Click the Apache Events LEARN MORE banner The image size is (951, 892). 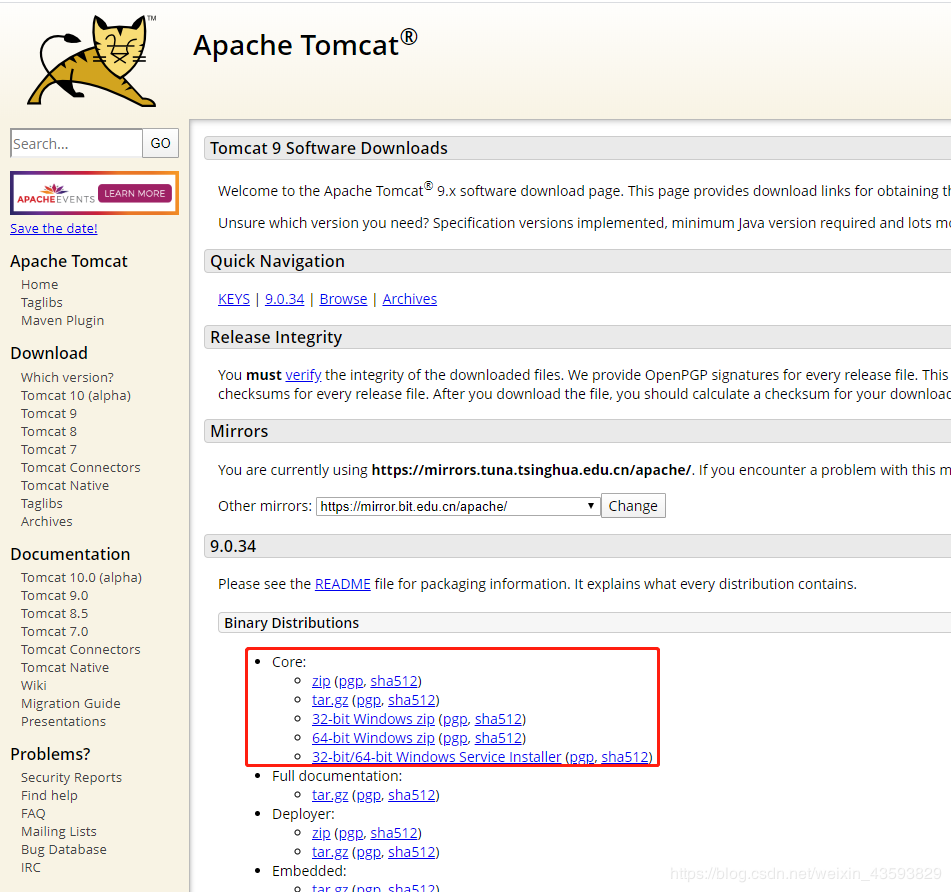tap(95, 193)
